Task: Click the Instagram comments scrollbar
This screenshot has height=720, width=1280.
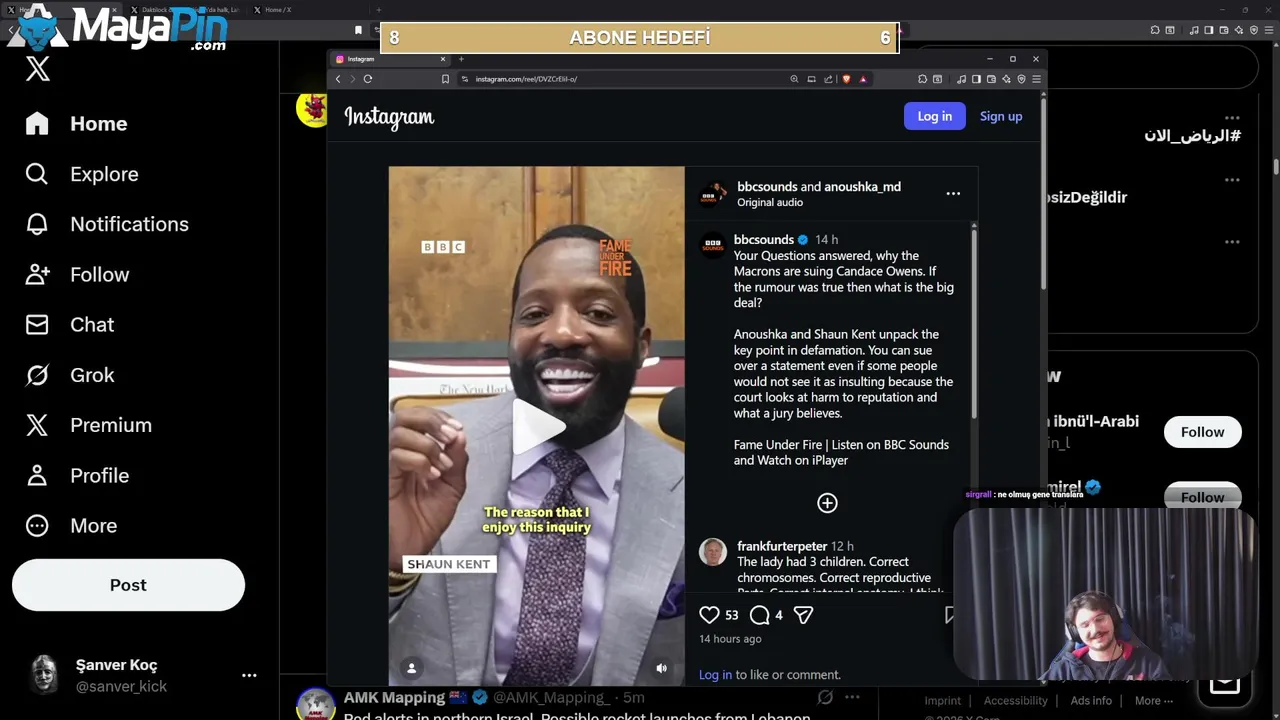Action: (x=974, y=323)
